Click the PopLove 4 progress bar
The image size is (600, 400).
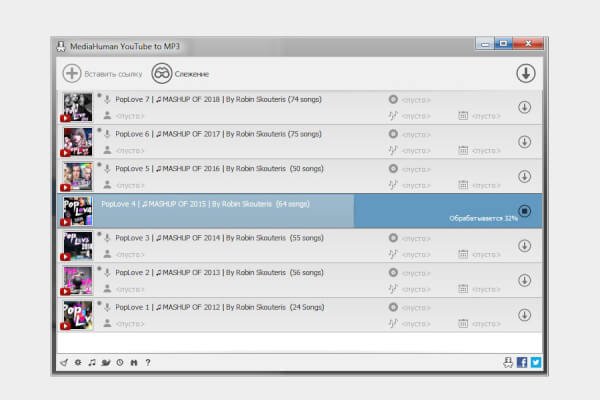click(x=299, y=211)
